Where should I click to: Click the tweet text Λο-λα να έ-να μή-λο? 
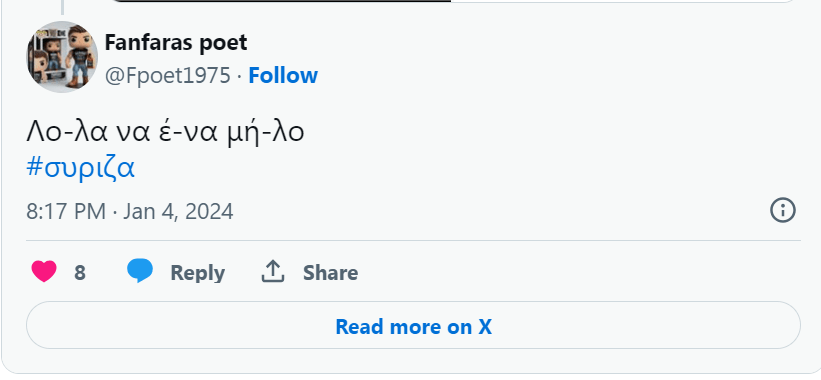point(165,132)
